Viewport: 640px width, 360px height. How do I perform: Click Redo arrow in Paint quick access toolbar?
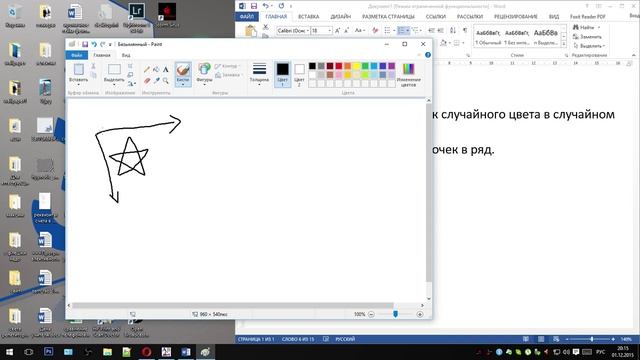[x=102, y=44]
